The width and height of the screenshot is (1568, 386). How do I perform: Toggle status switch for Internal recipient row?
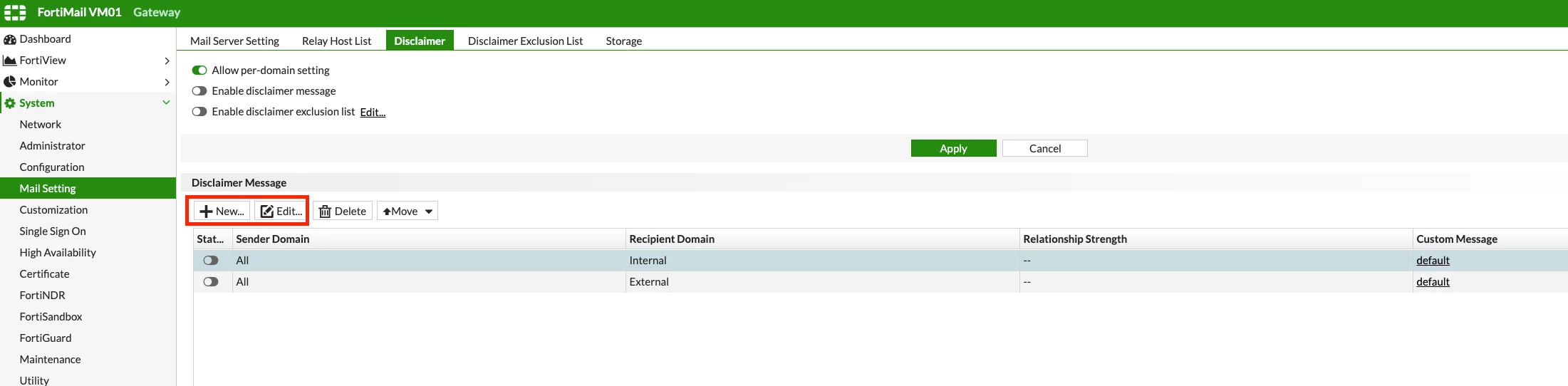click(211, 261)
